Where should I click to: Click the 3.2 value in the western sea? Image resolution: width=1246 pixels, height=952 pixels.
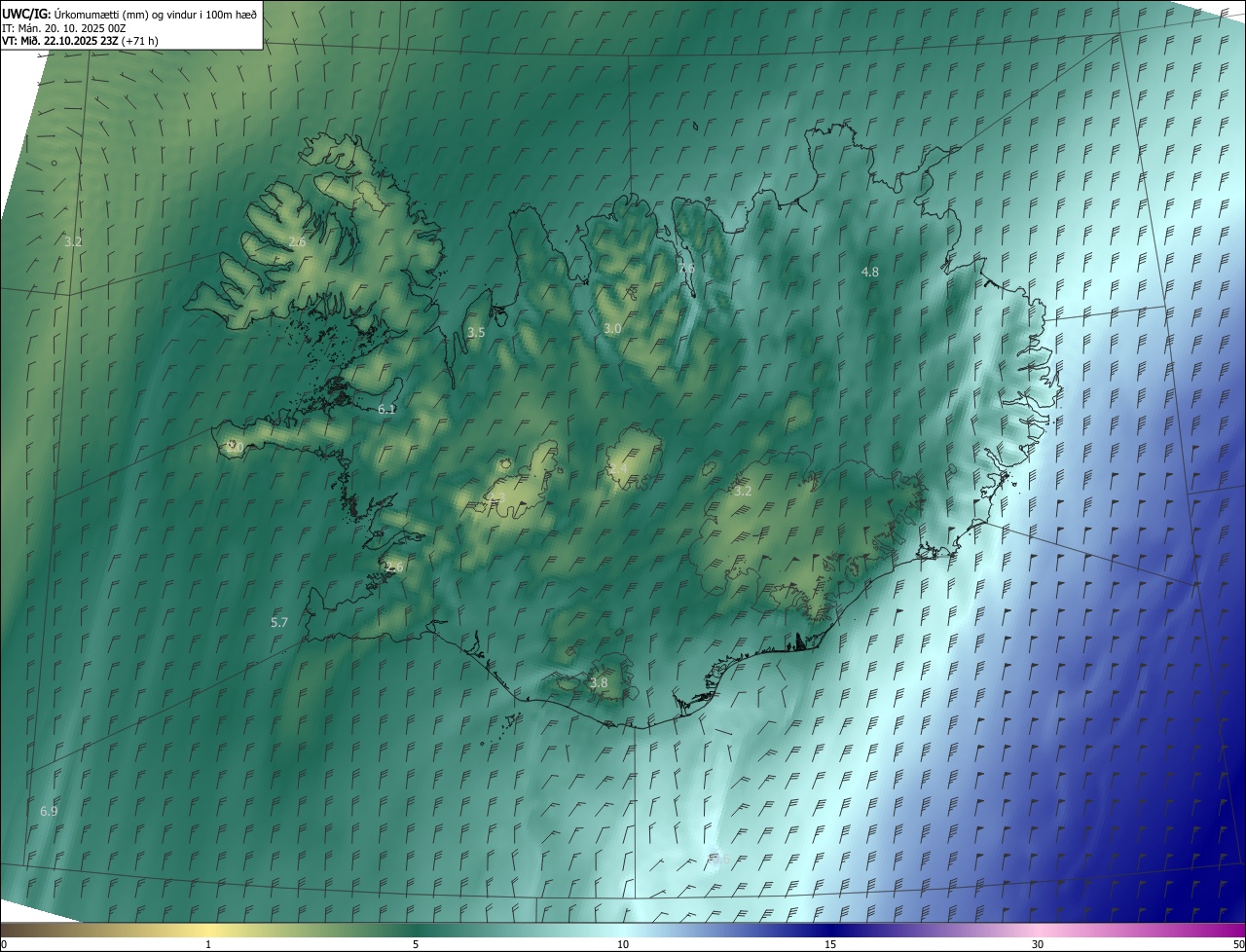(x=73, y=241)
